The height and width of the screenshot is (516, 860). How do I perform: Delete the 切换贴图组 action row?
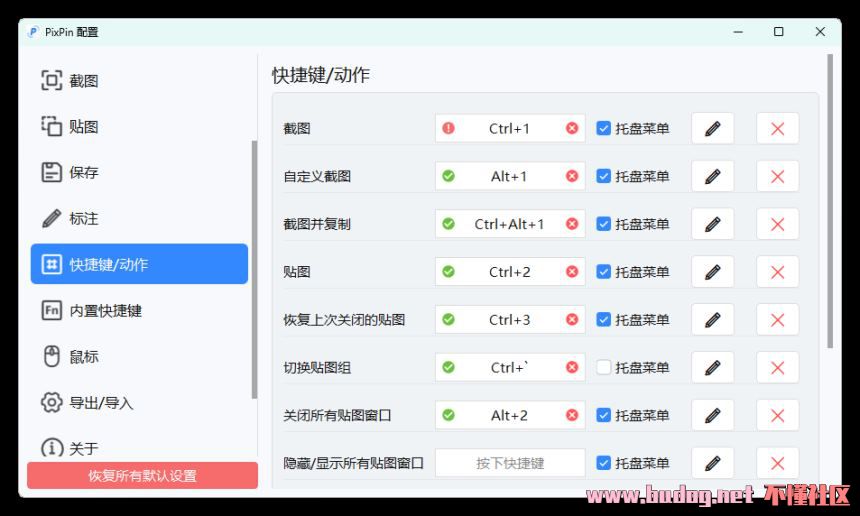click(777, 367)
